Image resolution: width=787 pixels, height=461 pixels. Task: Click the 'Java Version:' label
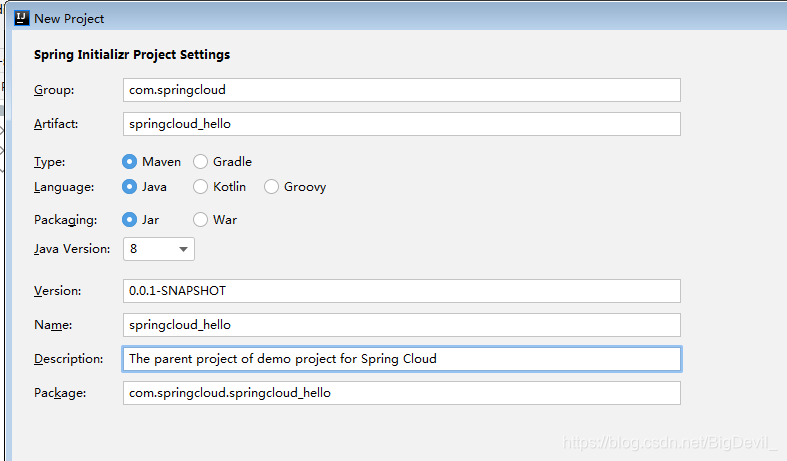click(x=72, y=249)
